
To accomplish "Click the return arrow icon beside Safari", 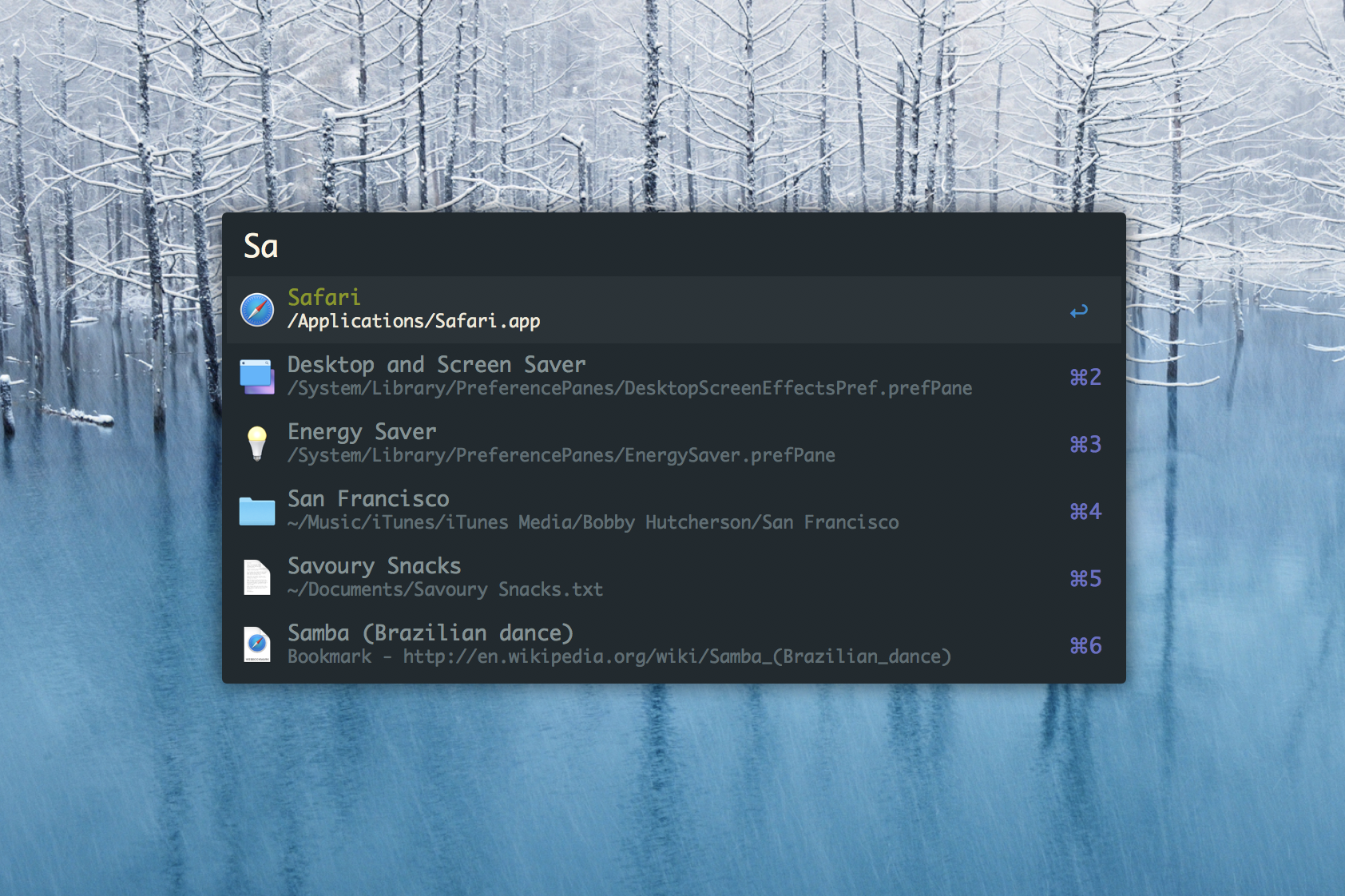I will (1079, 311).
